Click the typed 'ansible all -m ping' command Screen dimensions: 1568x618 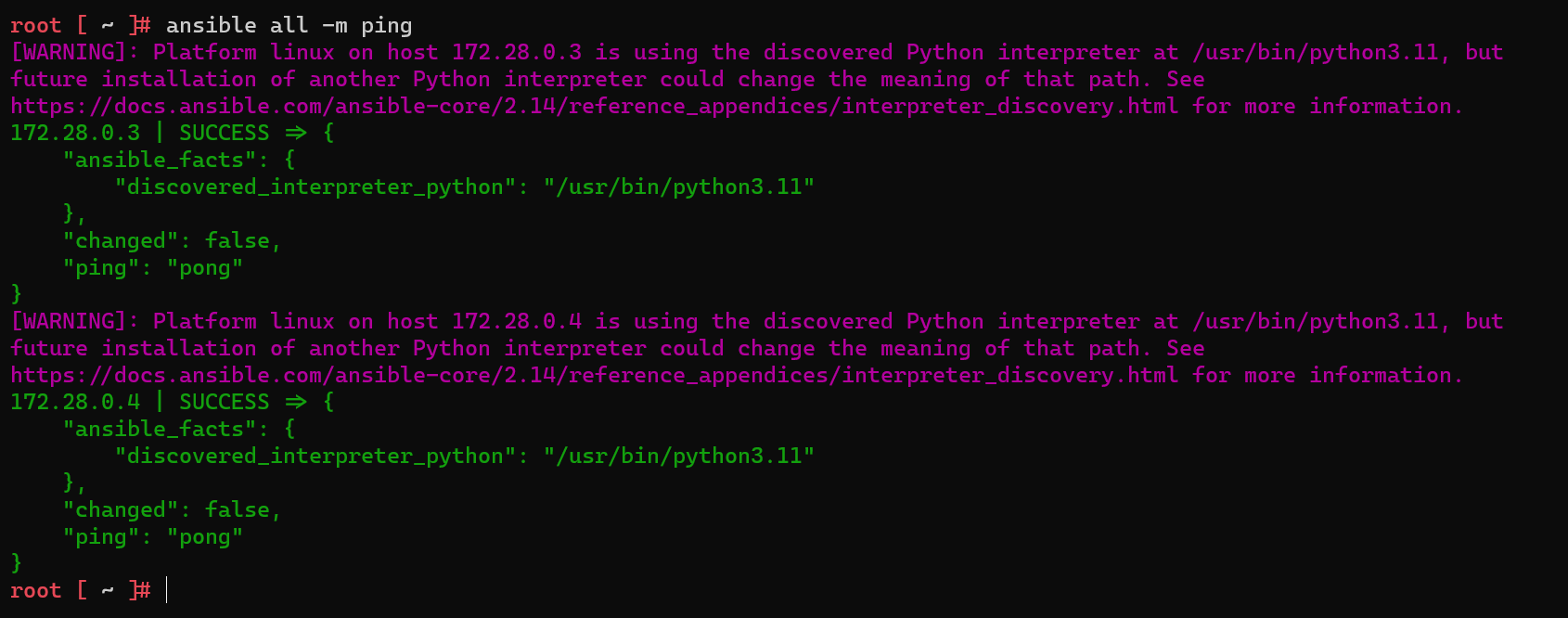[289, 26]
